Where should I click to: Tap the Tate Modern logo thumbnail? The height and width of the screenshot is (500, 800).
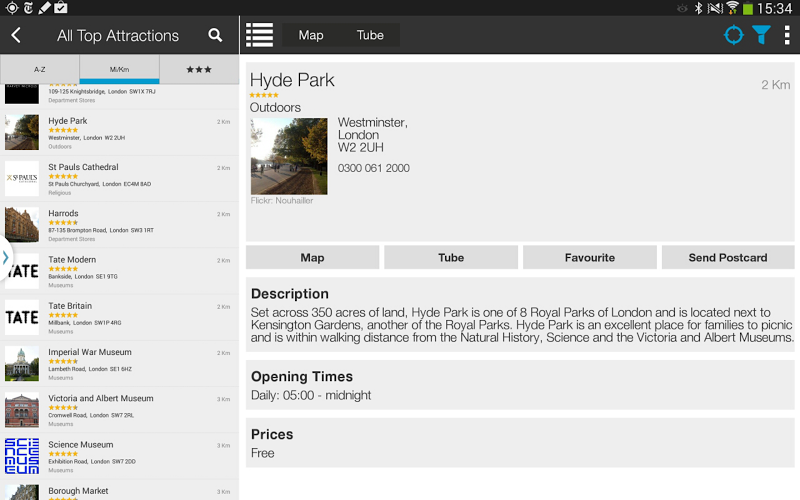(x=22, y=271)
